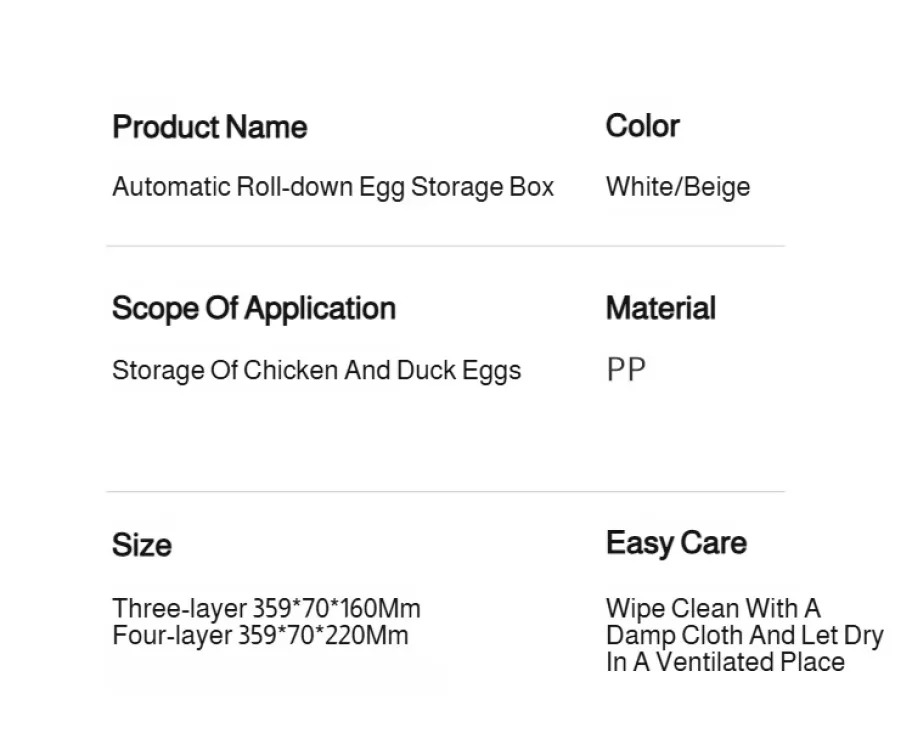Click the divider line above the Size row

[445, 491]
